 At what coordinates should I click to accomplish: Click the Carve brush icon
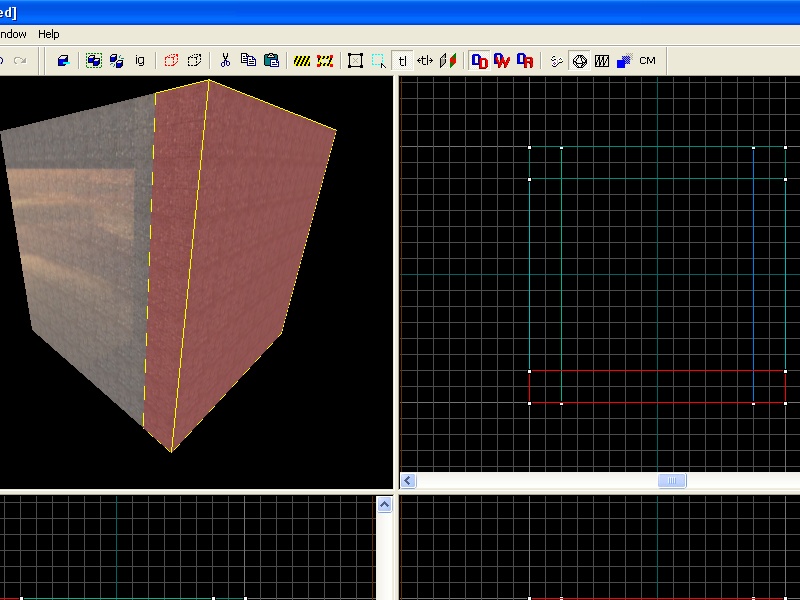tap(63, 61)
